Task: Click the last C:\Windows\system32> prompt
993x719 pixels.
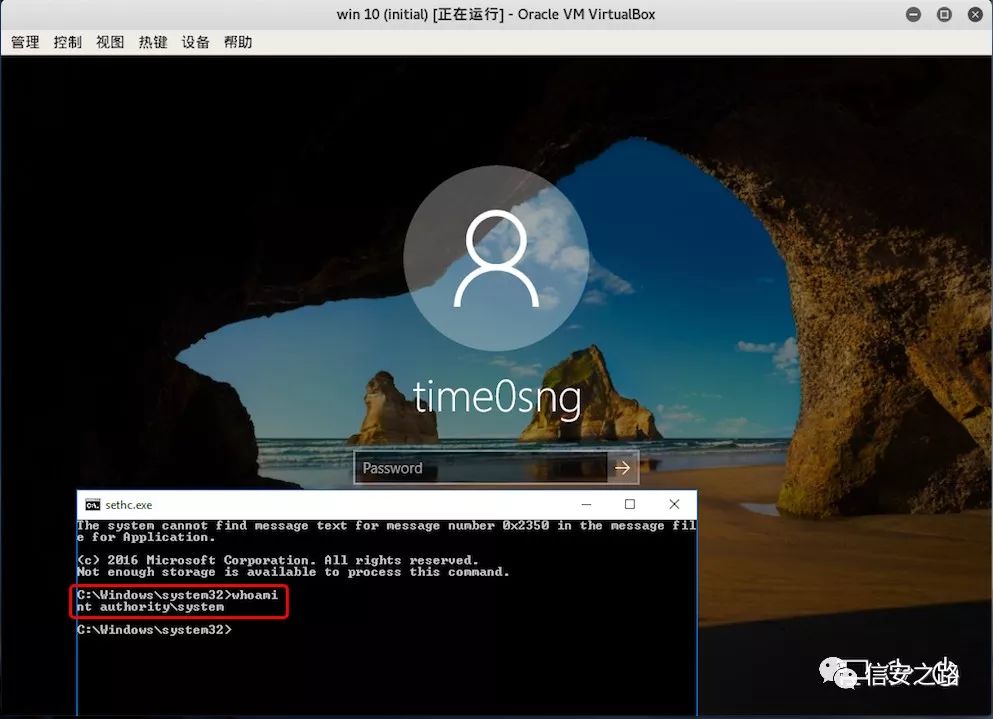Action: [155, 630]
